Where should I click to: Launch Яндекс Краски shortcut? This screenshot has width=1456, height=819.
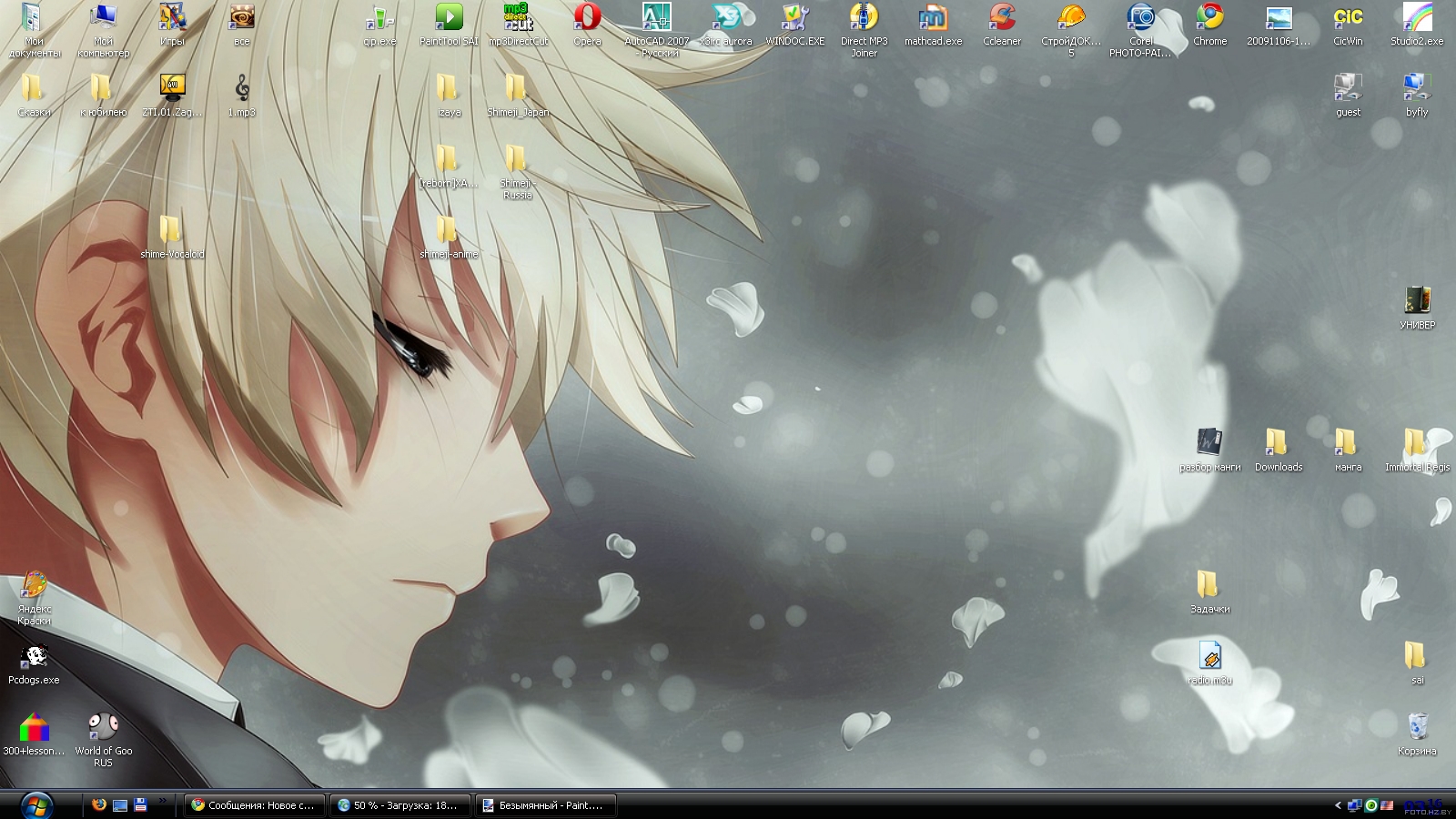pos(34,598)
